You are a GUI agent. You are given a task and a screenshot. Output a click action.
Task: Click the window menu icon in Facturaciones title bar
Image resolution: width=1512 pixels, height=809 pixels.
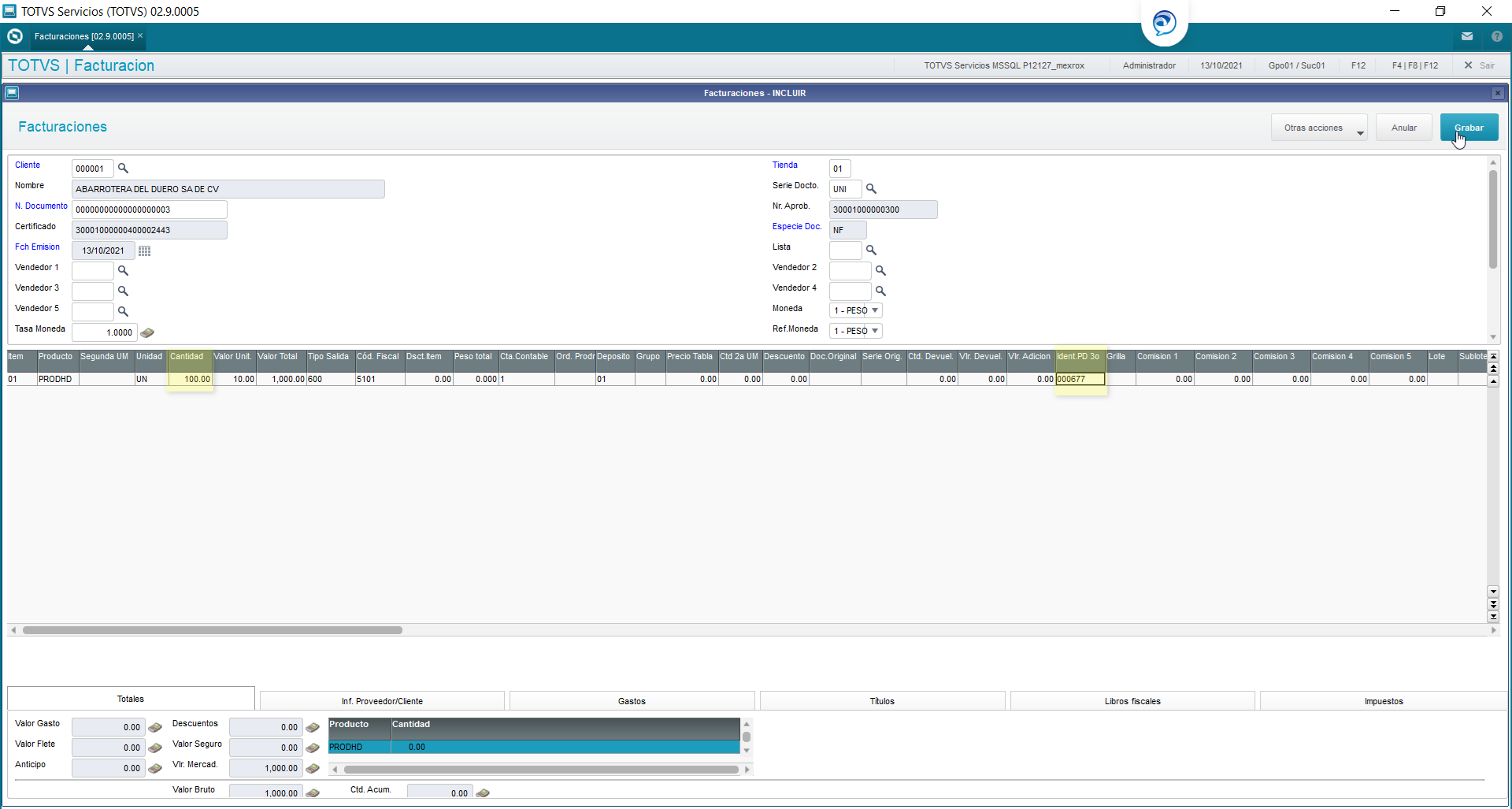12,93
